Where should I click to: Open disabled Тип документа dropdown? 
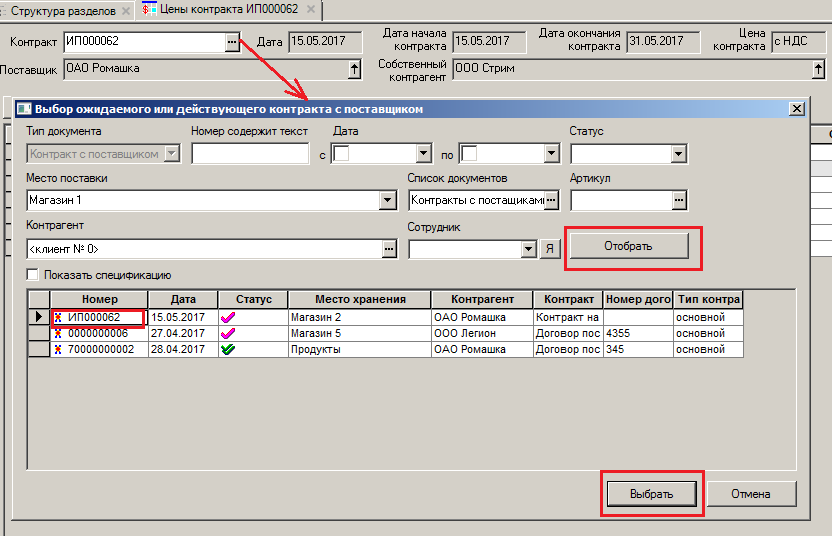click(171, 154)
